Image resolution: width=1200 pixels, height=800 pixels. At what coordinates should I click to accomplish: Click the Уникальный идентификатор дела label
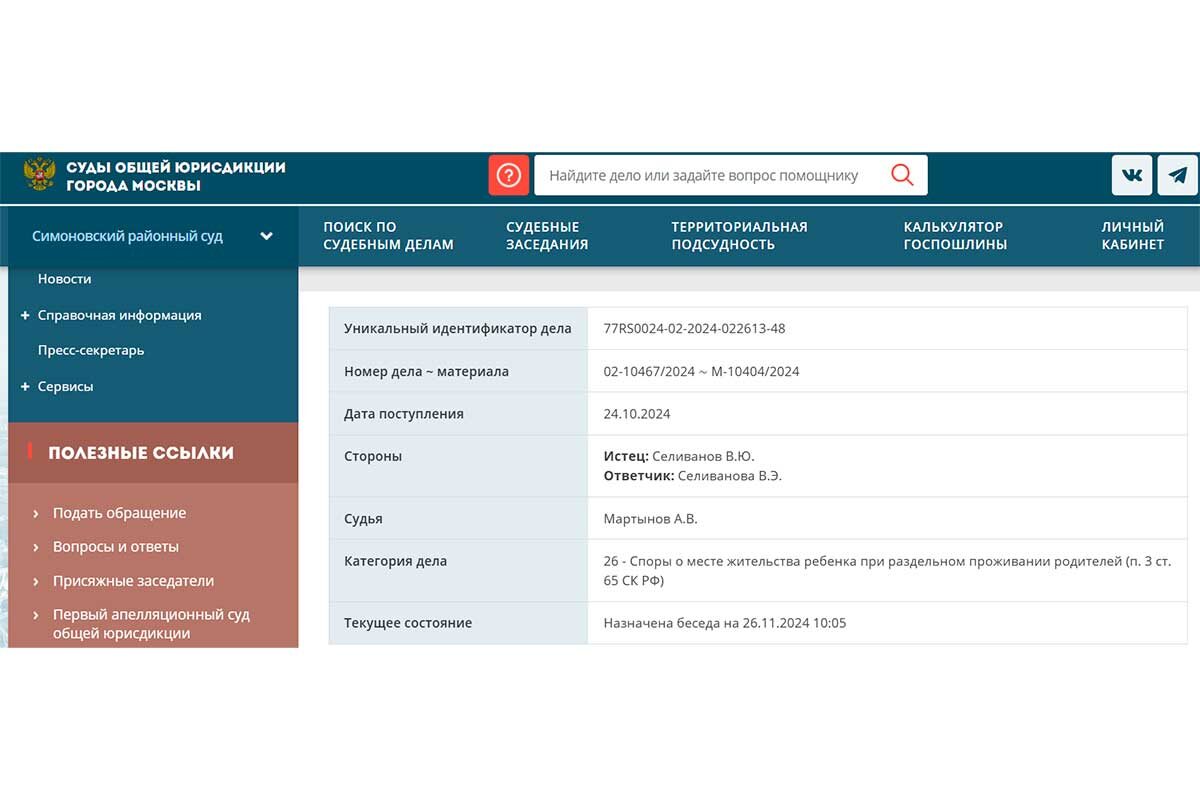click(x=458, y=328)
